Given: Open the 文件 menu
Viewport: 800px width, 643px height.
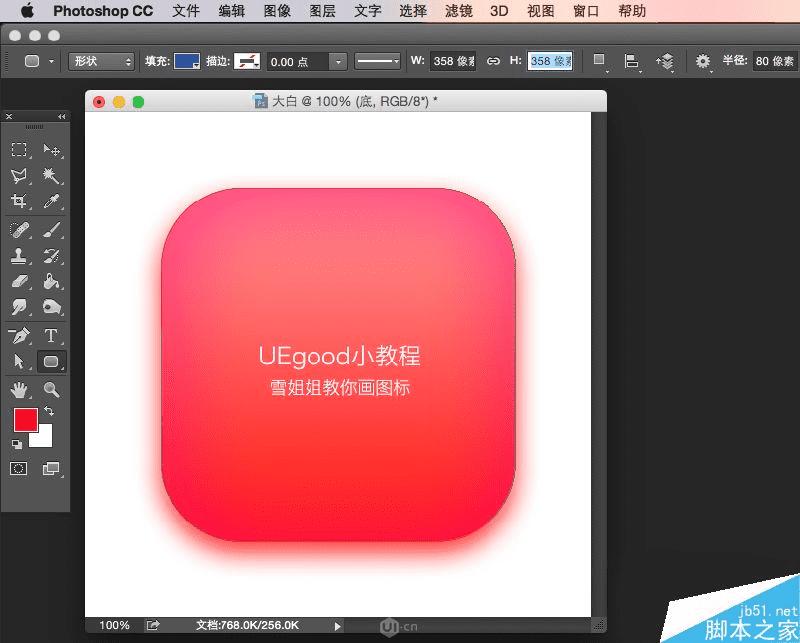Looking at the screenshot, I should [x=186, y=11].
